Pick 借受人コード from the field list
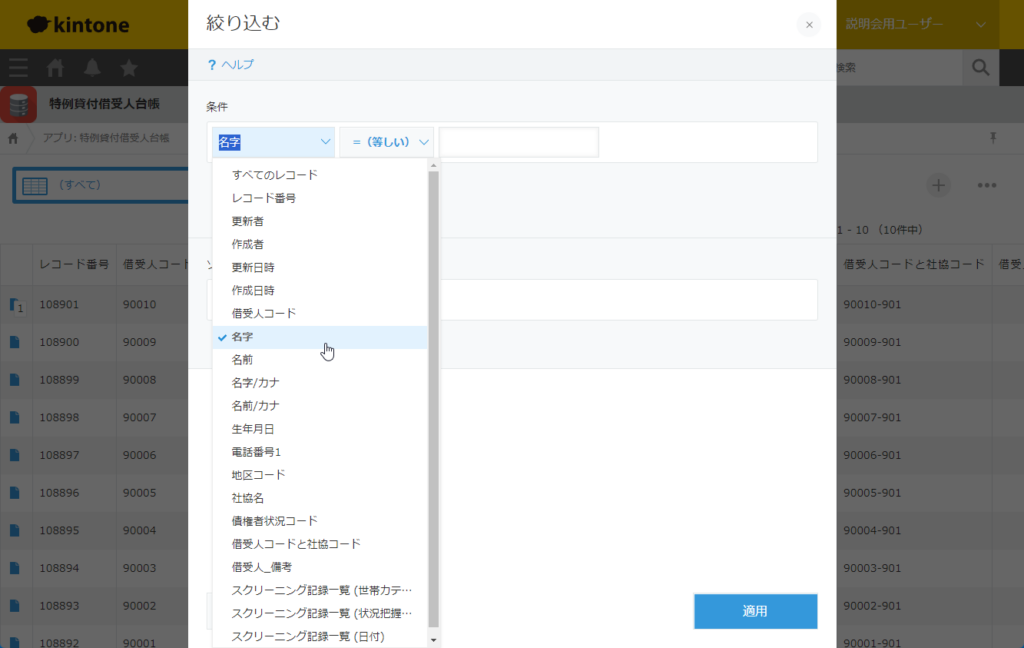Screen dimensions: 1024x648 tap(263, 314)
